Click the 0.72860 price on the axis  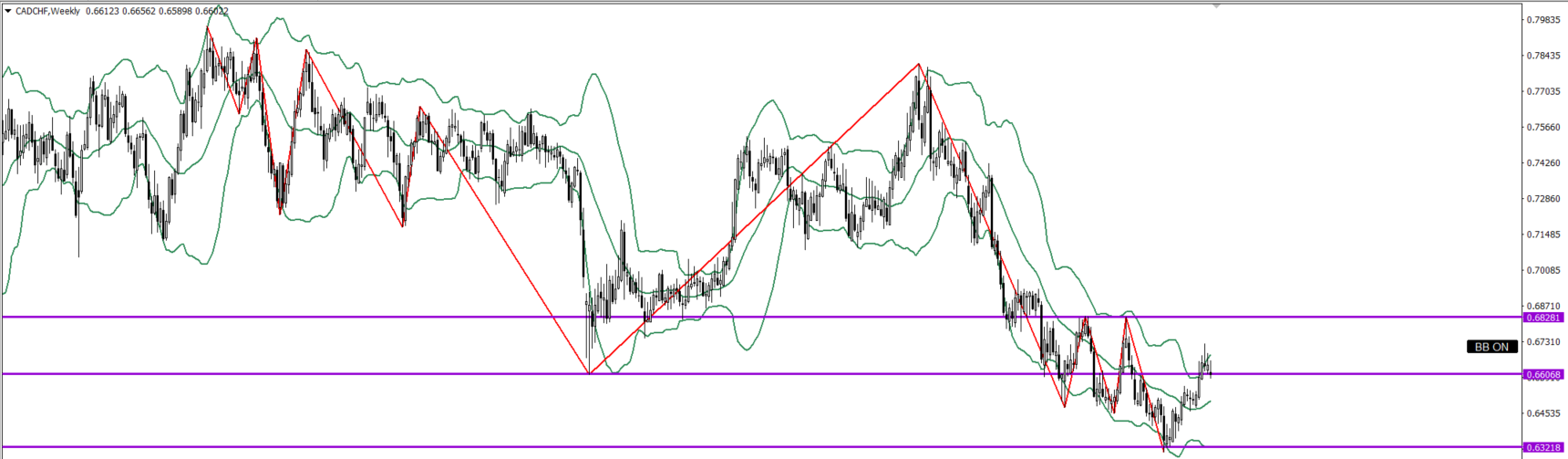1543,198
